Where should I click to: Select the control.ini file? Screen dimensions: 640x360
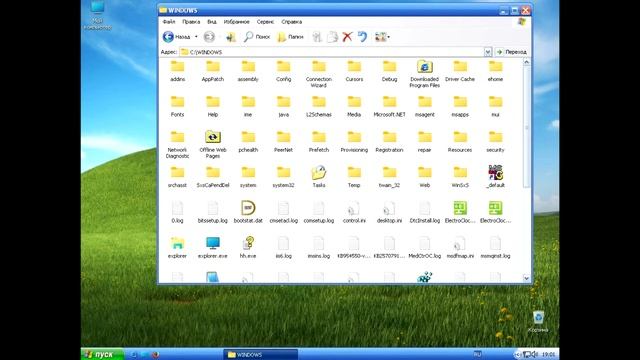click(x=354, y=212)
